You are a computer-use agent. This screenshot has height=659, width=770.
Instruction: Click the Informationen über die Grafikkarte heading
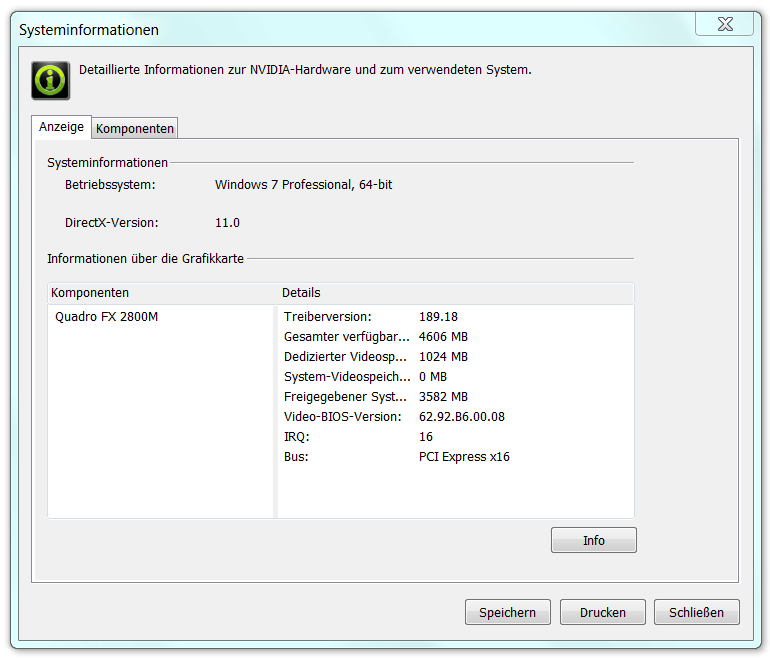click(x=145, y=258)
